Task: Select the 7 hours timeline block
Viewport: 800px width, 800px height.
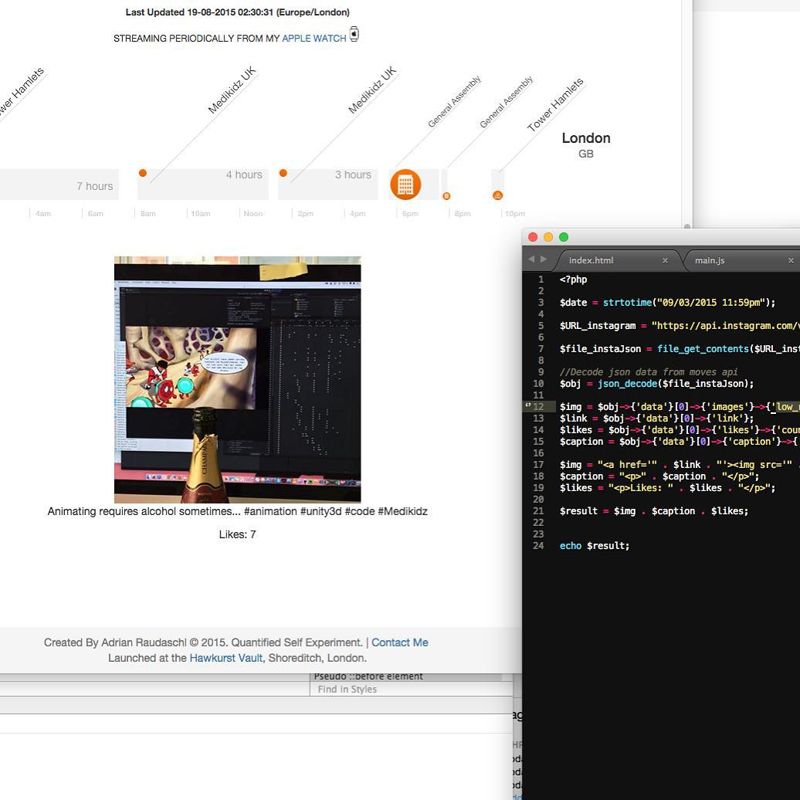Action: pos(58,185)
